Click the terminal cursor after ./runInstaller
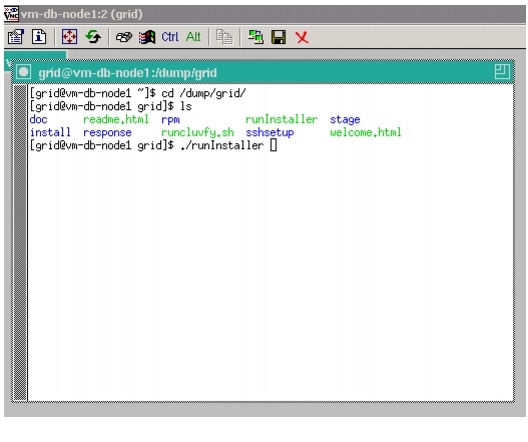Image resolution: width=528 pixels, height=442 pixels. pyautogui.click(x=273, y=145)
